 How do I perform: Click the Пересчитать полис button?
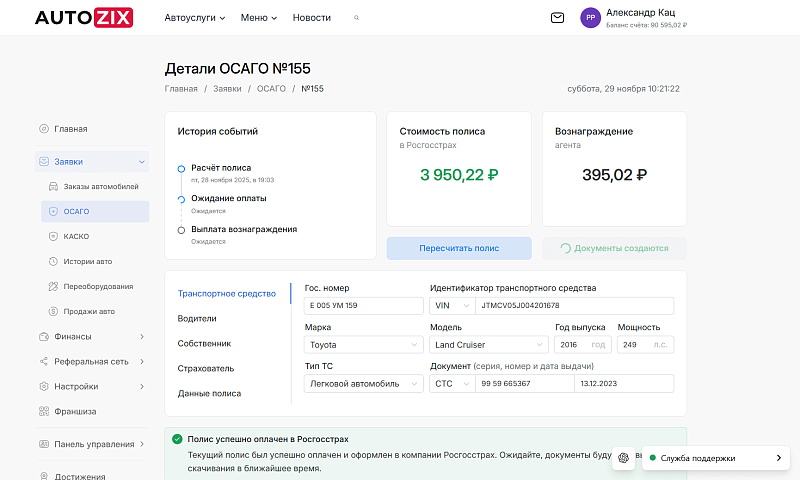click(459, 248)
